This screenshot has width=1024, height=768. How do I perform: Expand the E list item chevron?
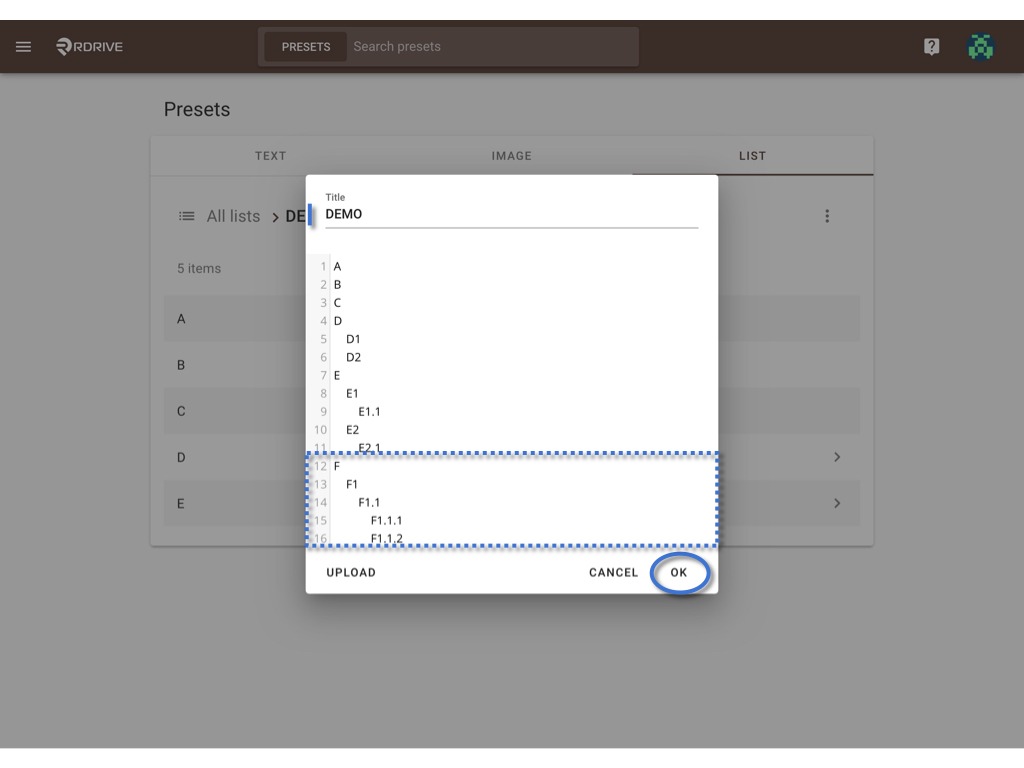coord(837,504)
